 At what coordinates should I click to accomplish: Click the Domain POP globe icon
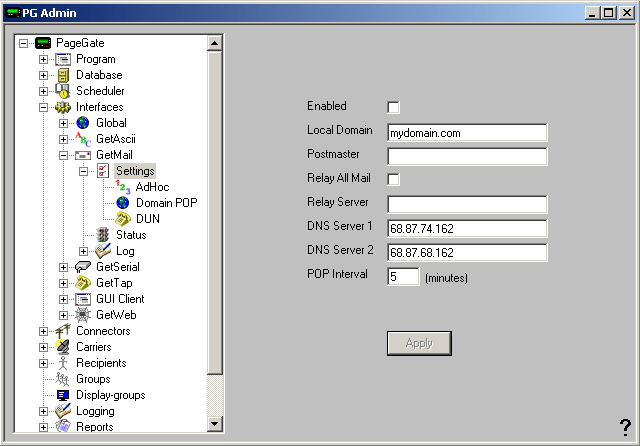pyautogui.click(x=123, y=203)
